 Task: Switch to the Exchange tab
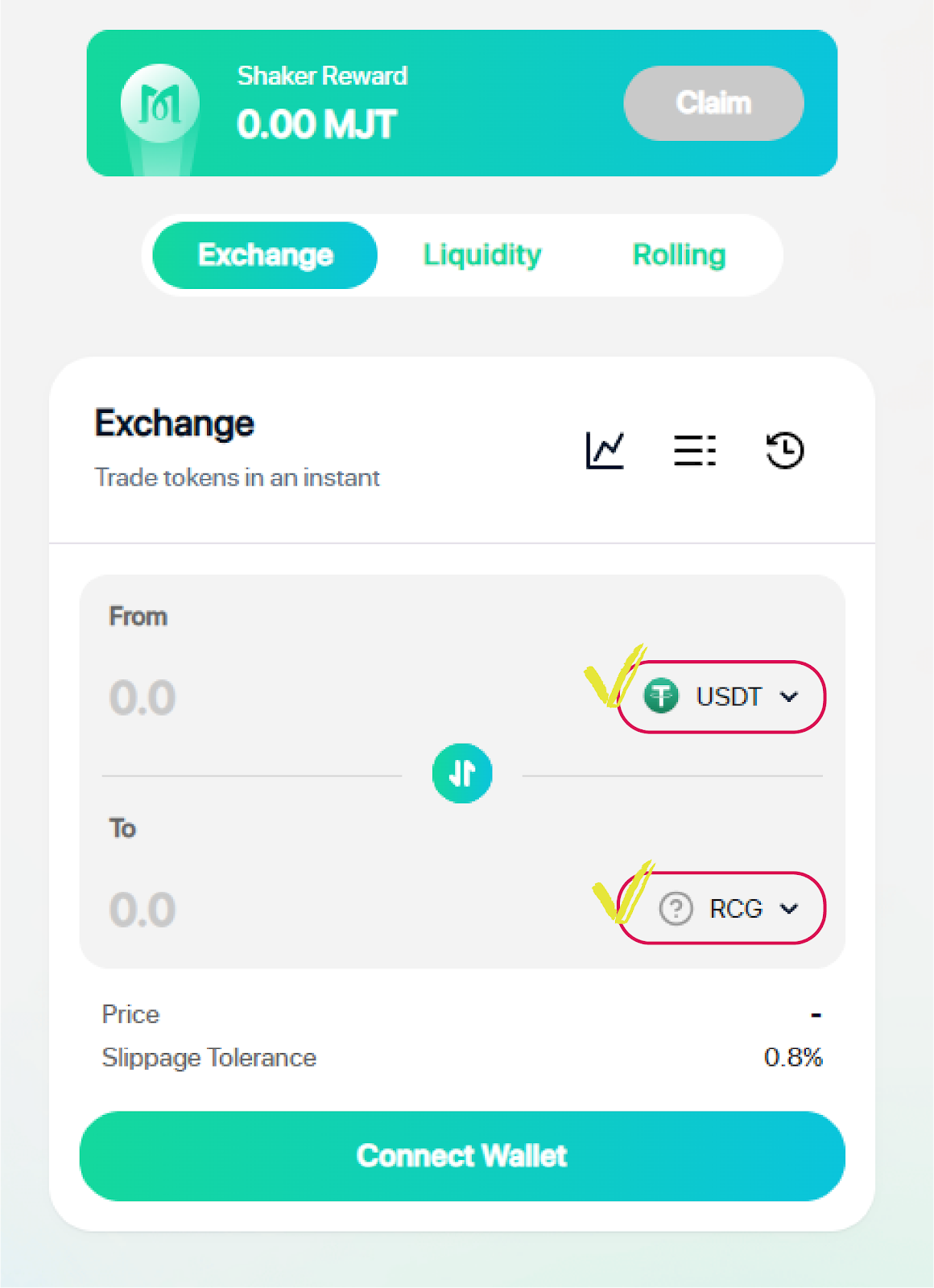click(265, 255)
